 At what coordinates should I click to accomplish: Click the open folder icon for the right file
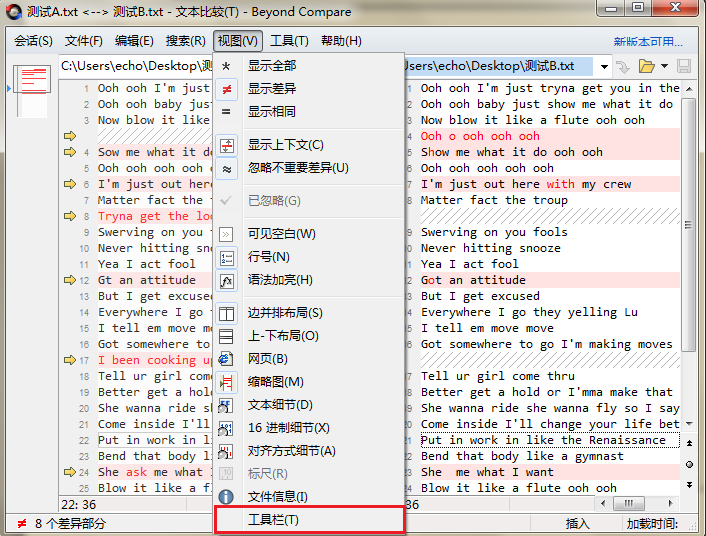(646, 66)
